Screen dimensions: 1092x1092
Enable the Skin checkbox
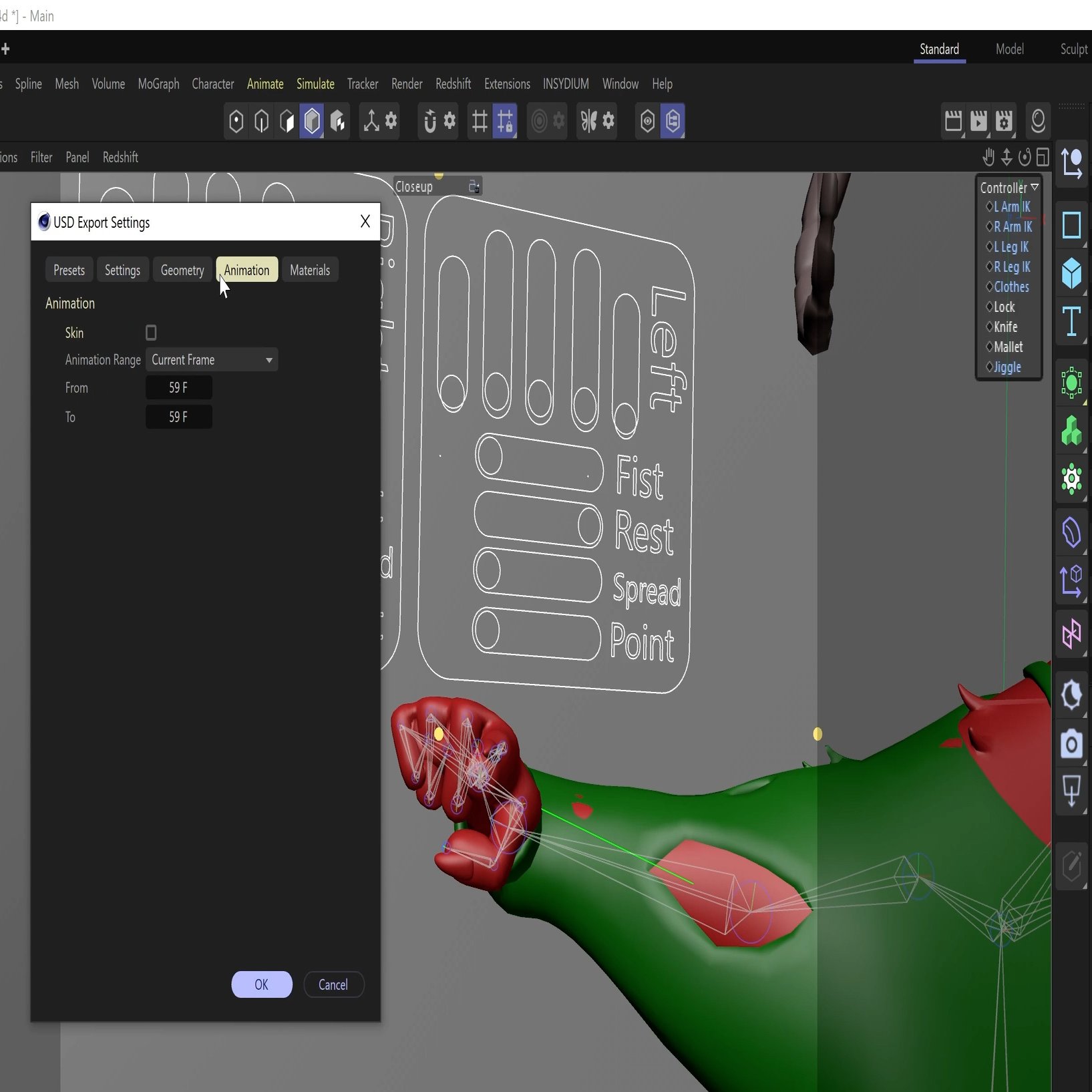(x=151, y=333)
